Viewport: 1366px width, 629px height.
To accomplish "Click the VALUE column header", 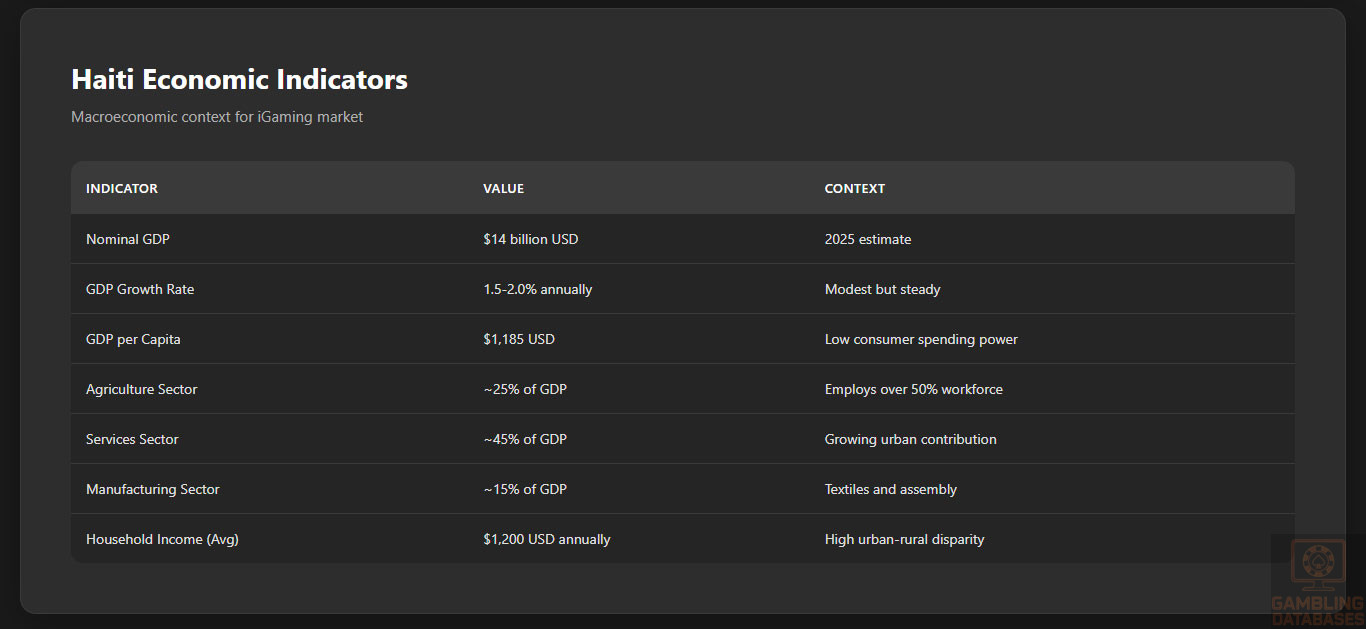I will (503, 189).
